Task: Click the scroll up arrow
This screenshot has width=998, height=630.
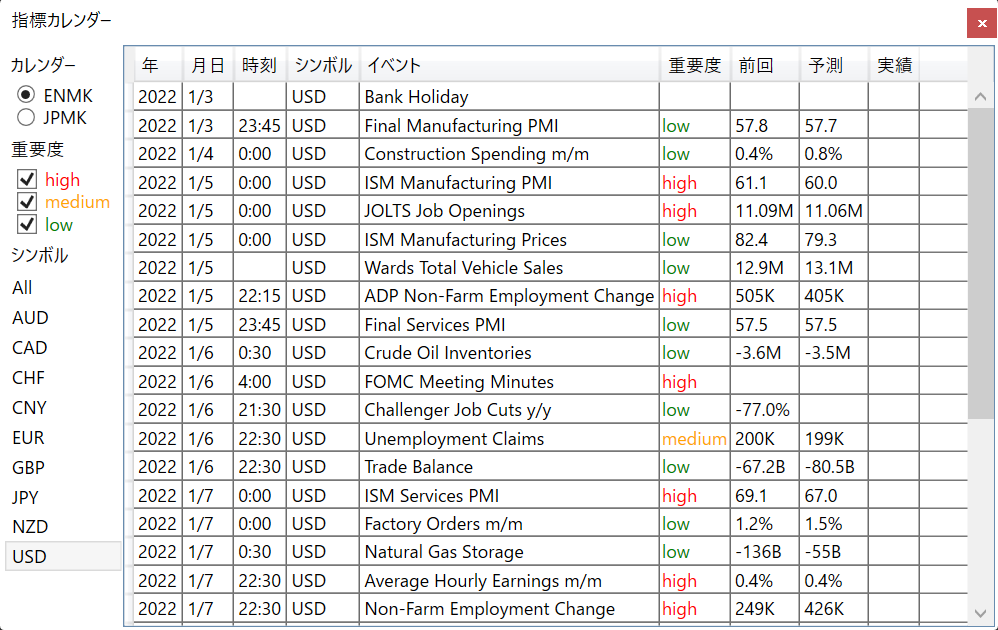Action: click(x=981, y=96)
